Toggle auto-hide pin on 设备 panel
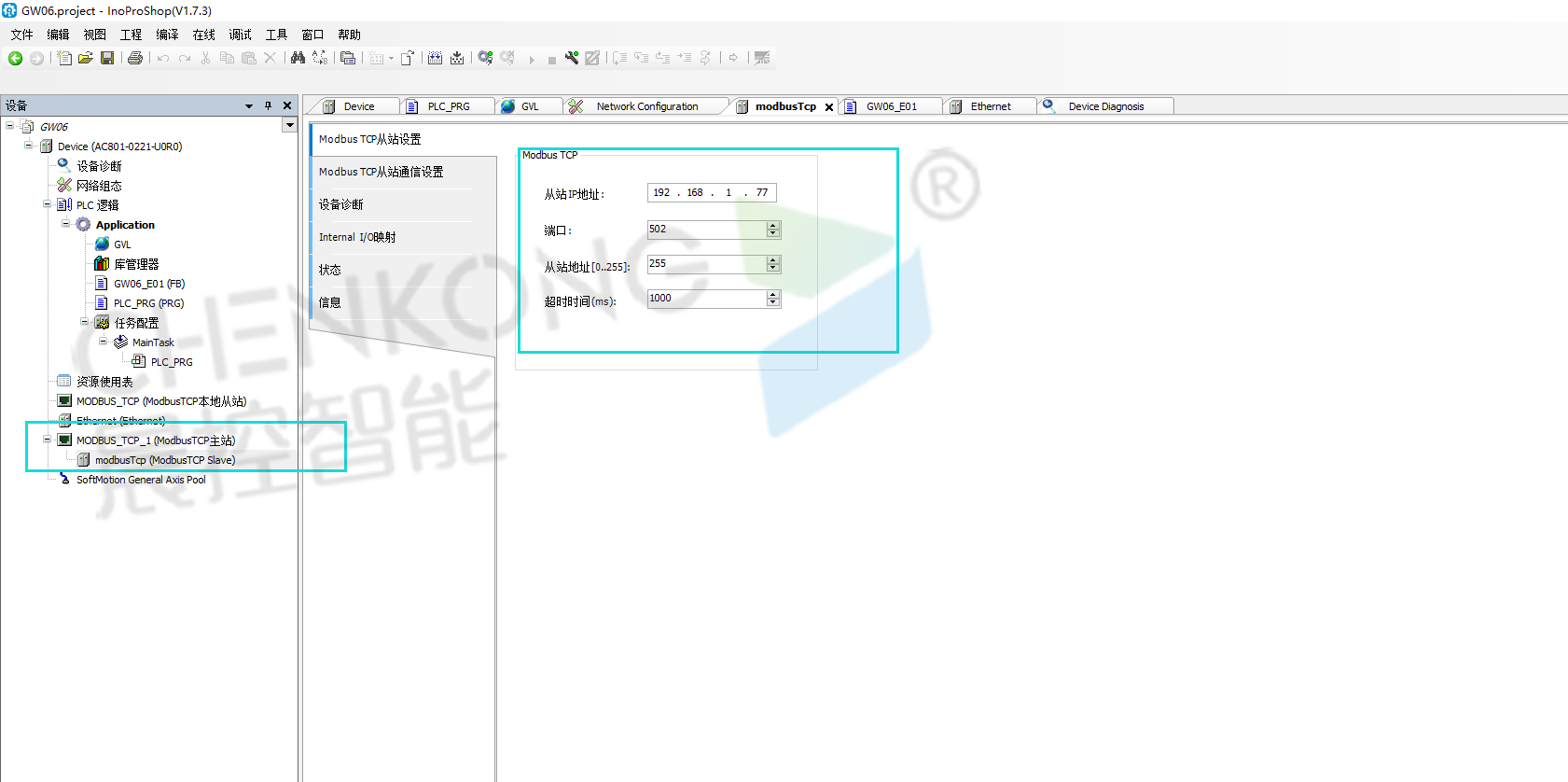 (x=268, y=105)
